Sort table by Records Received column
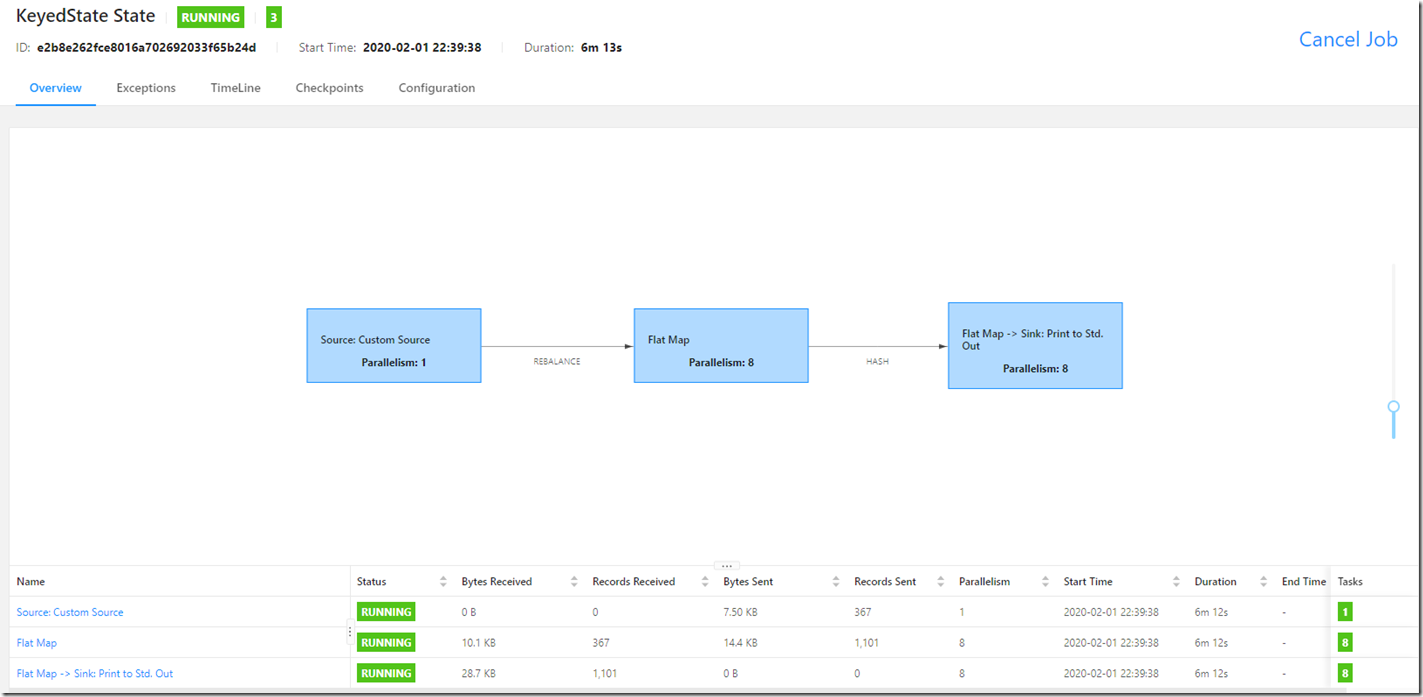 (x=705, y=582)
